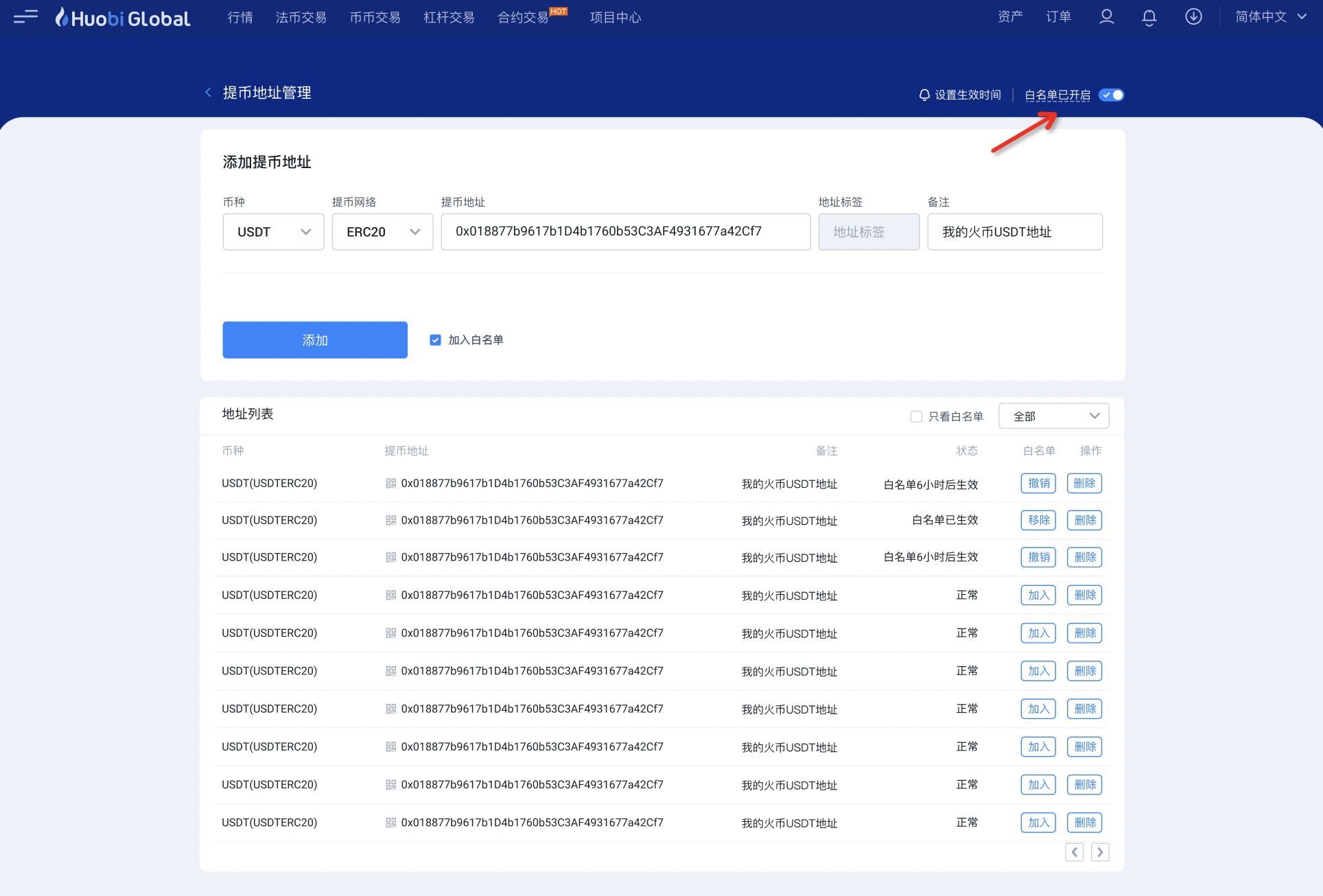Go to the previous page of addresses
This screenshot has height=896, width=1323.
coord(1075,852)
